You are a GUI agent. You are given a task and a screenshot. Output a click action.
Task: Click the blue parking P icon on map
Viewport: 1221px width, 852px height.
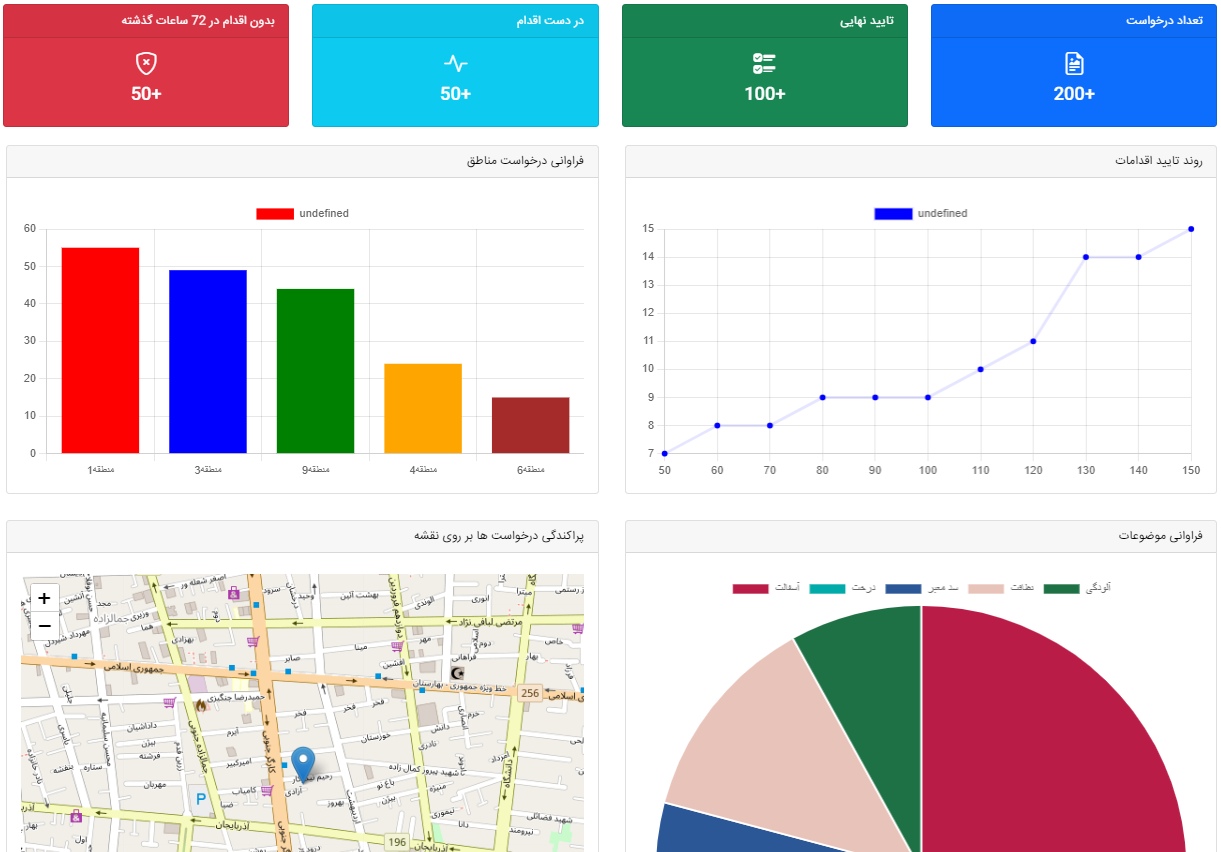(x=200, y=799)
